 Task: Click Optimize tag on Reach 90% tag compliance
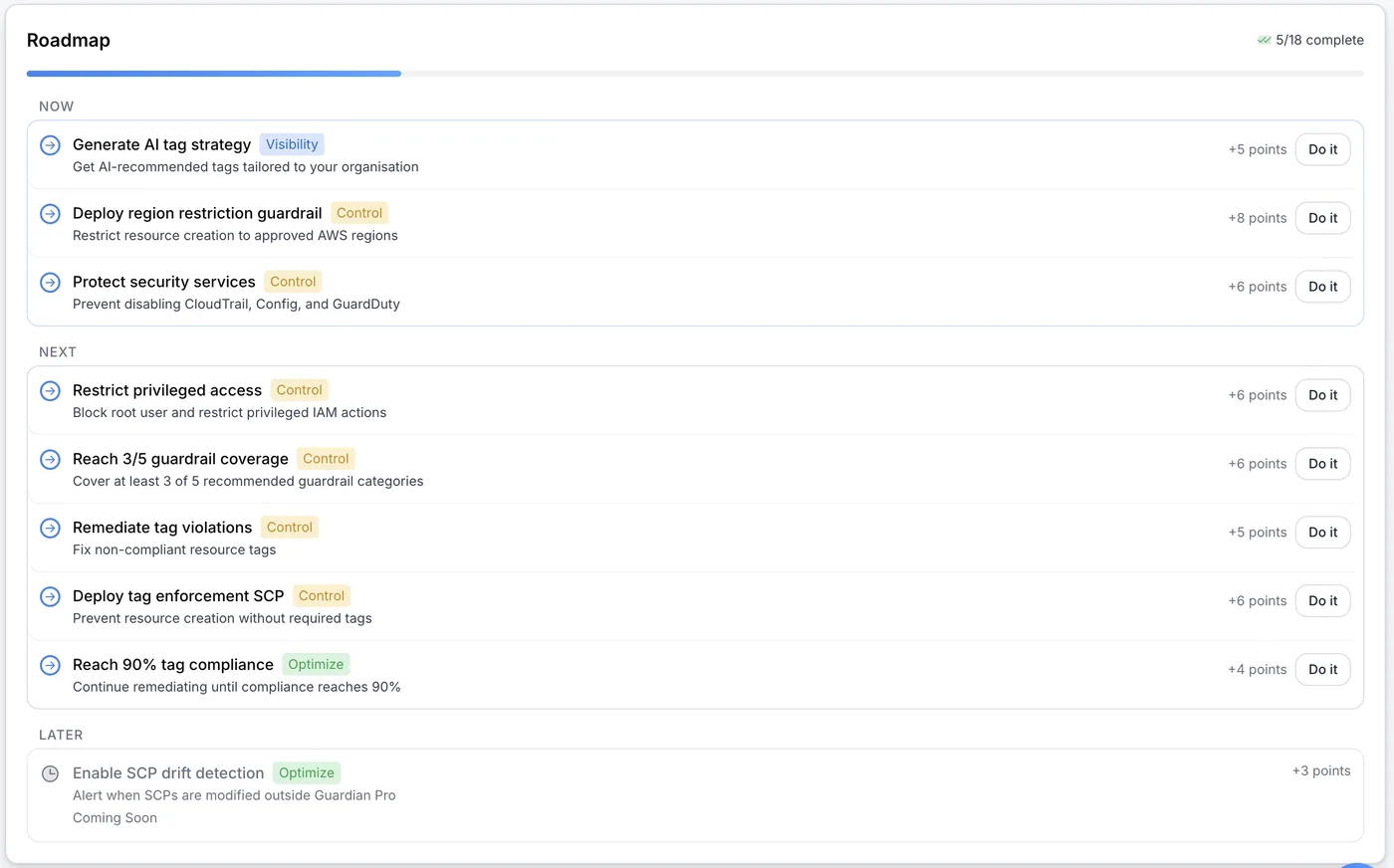coord(316,665)
